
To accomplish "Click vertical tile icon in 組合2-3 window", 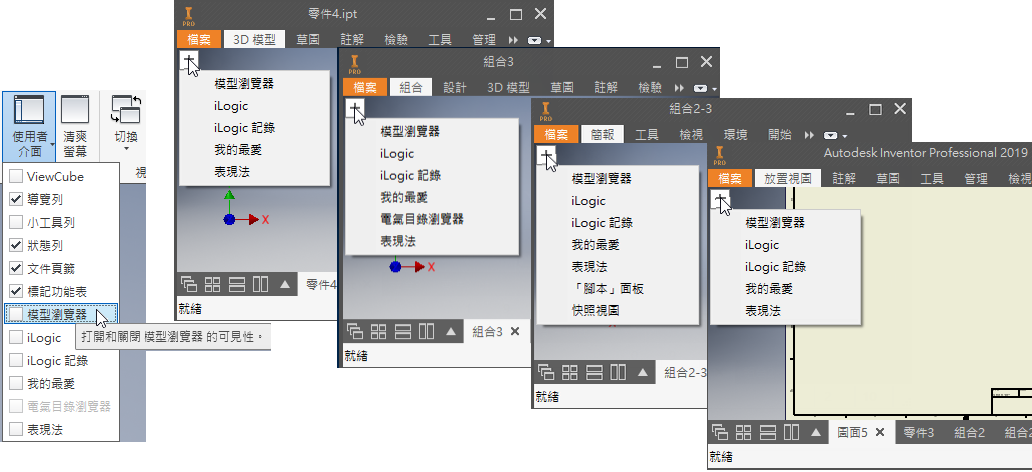I will [x=618, y=373].
